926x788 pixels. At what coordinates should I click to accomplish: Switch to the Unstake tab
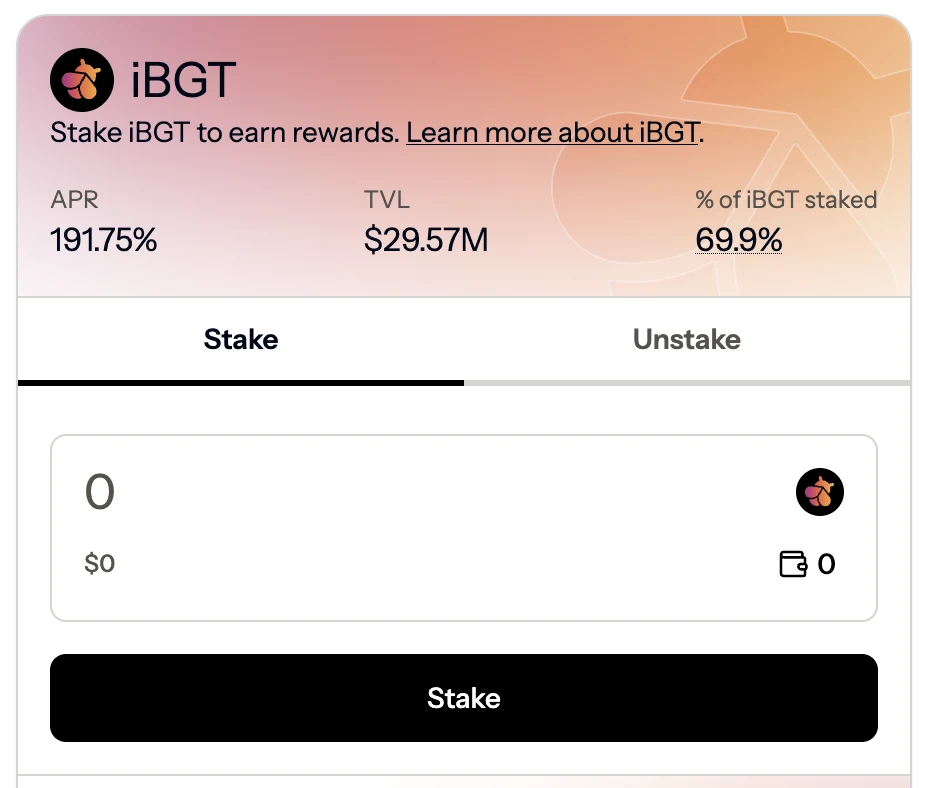click(687, 340)
